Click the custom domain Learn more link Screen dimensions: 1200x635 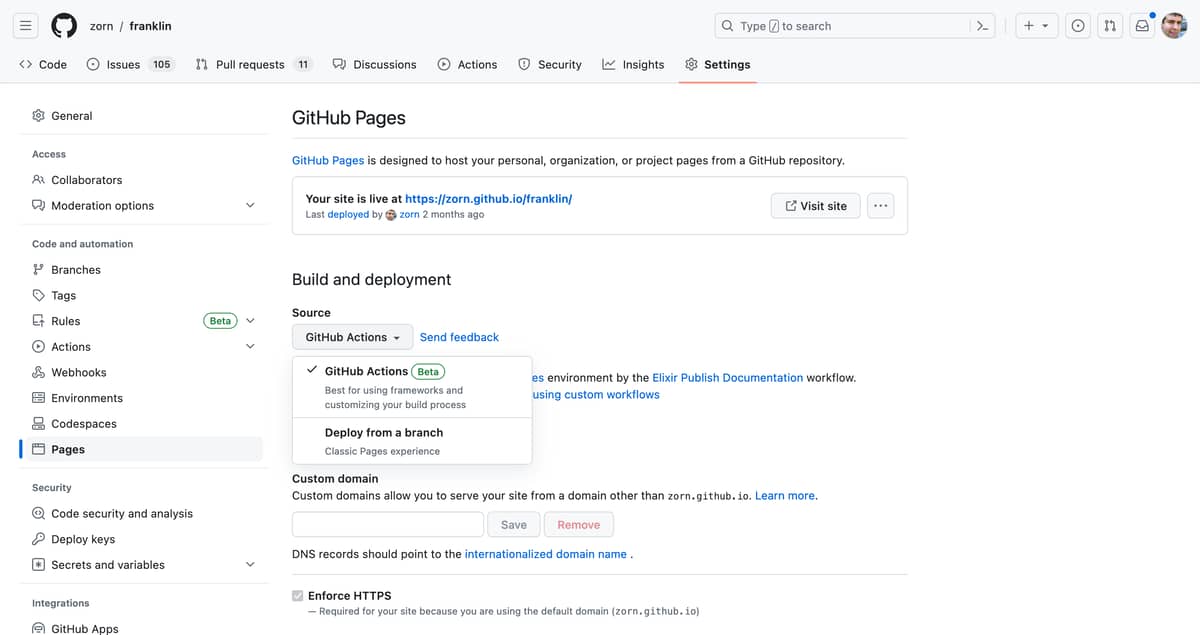(785, 496)
